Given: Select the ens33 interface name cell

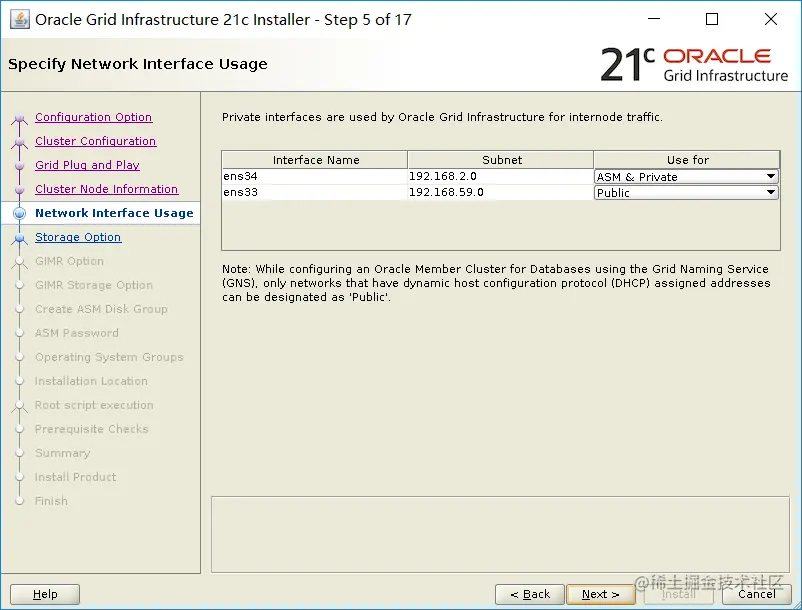Looking at the screenshot, I should (x=315, y=192).
